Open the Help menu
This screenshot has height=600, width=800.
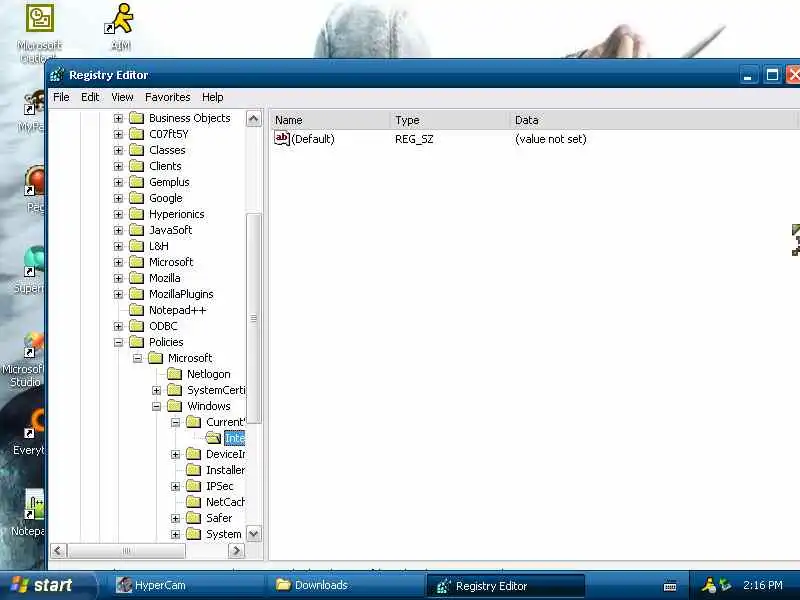coord(213,97)
